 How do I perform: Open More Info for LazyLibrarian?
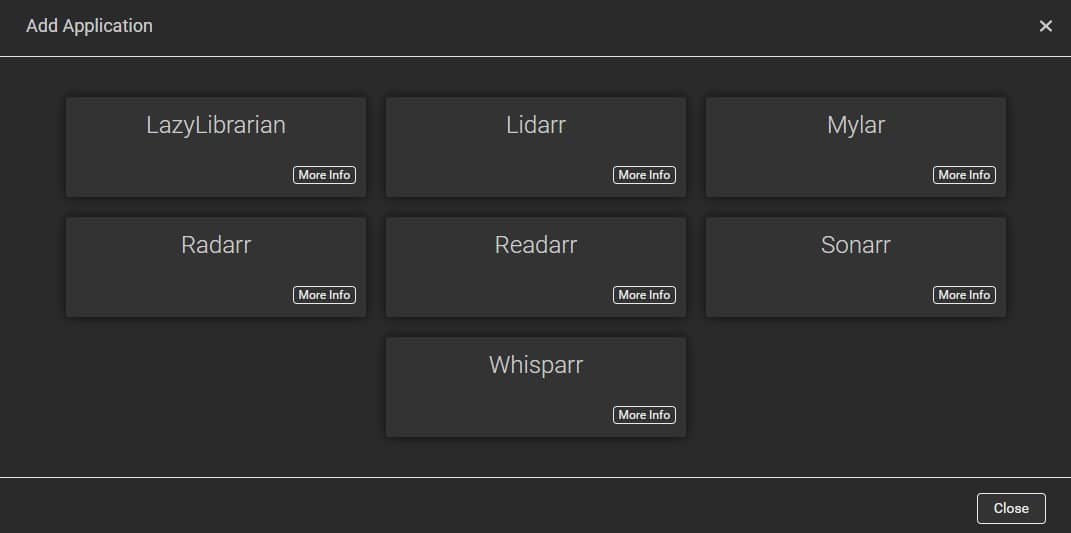pyautogui.click(x=324, y=175)
